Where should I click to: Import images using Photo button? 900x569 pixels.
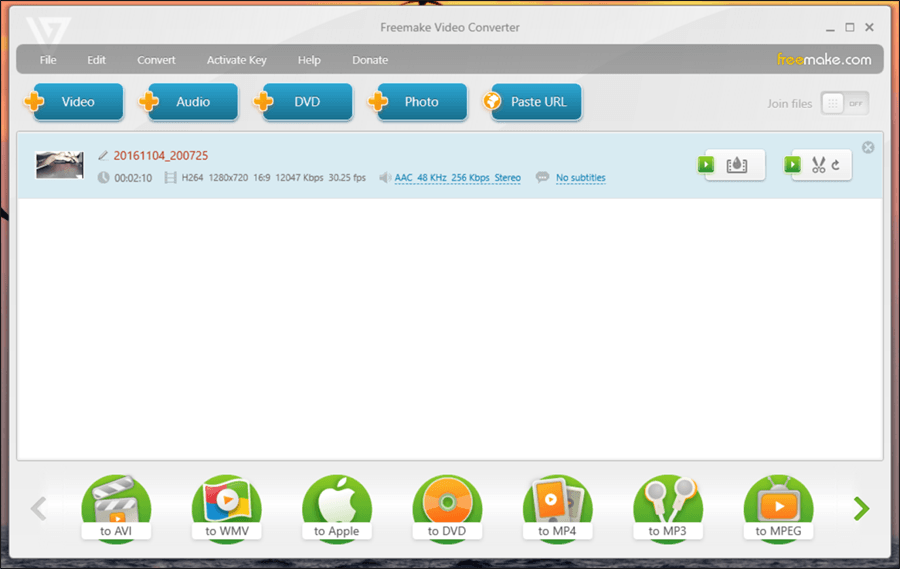pyautogui.click(x=422, y=102)
